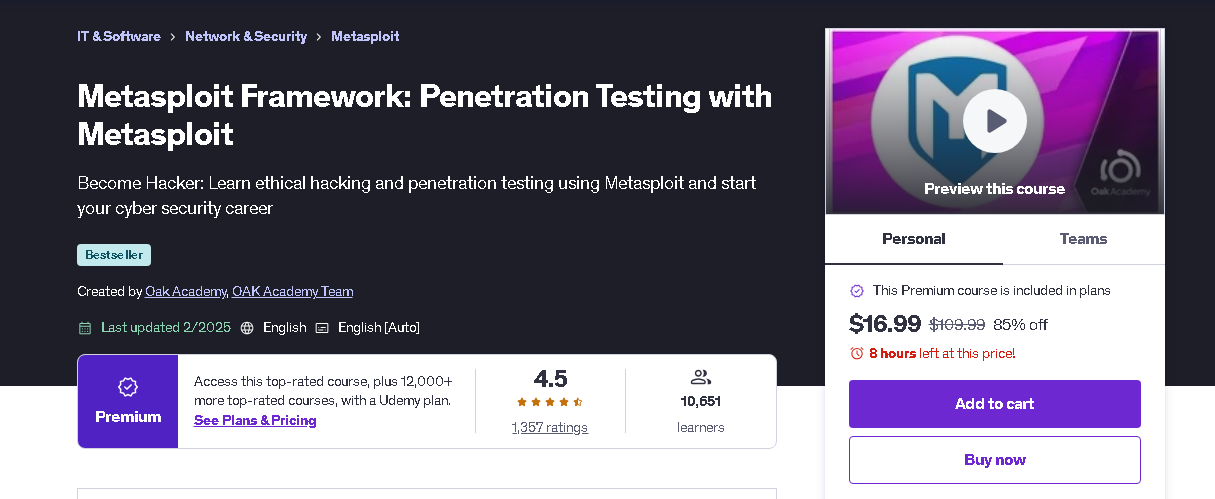Click the globe language icon
Image resolution: width=1215 pixels, height=499 pixels.
[x=247, y=328]
